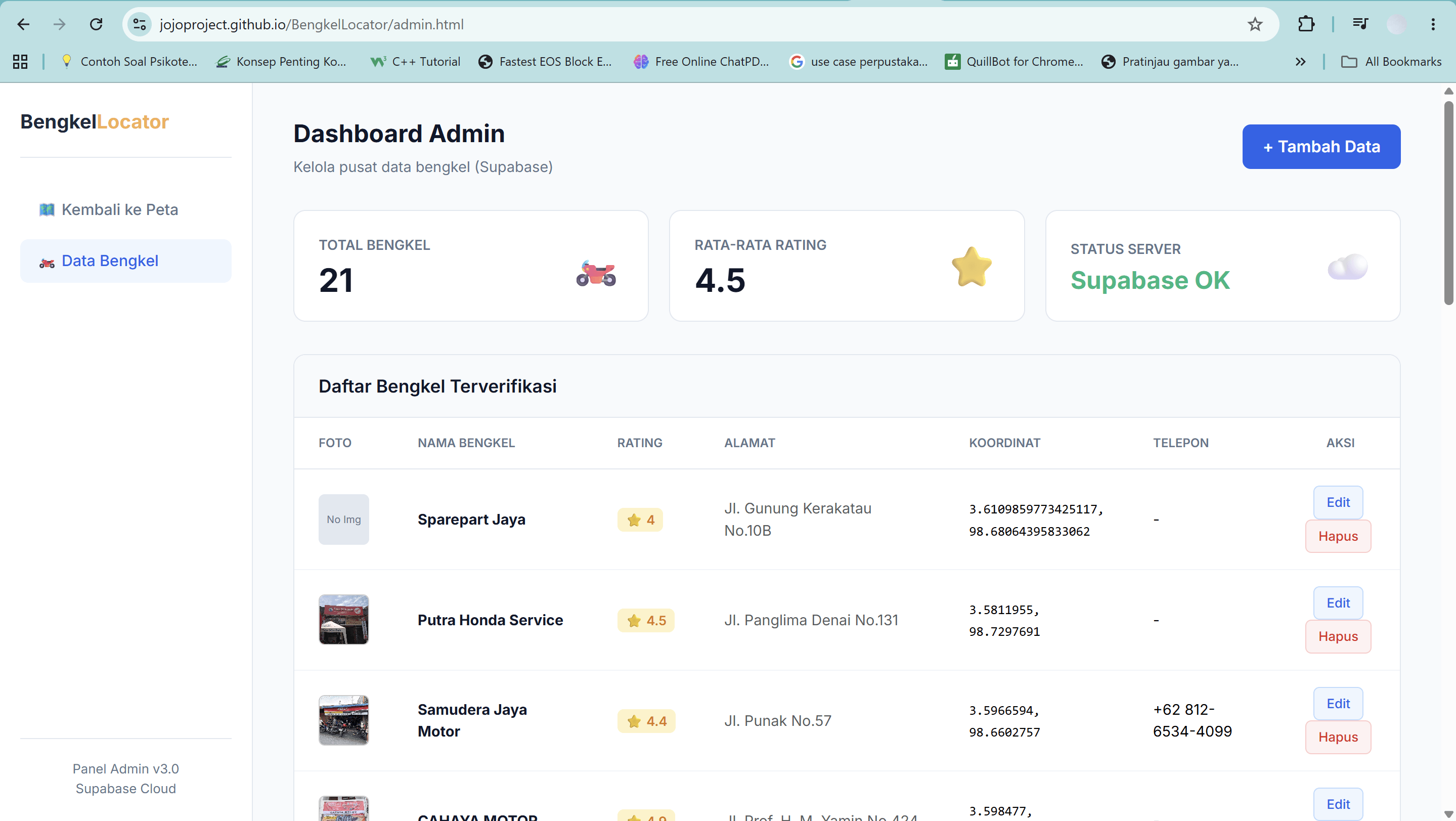Open site information icon in address bar

click(140, 24)
